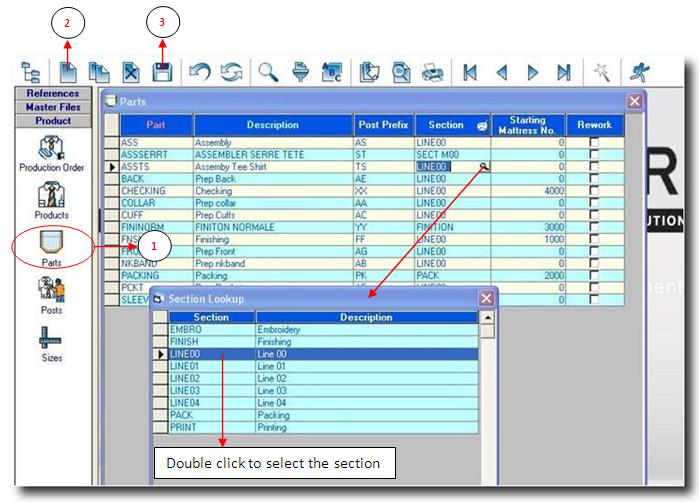The height and width of the screenshot is (502, 699).
Task: Click the Save floppy disk icon
Action: (x=162, y=71)
